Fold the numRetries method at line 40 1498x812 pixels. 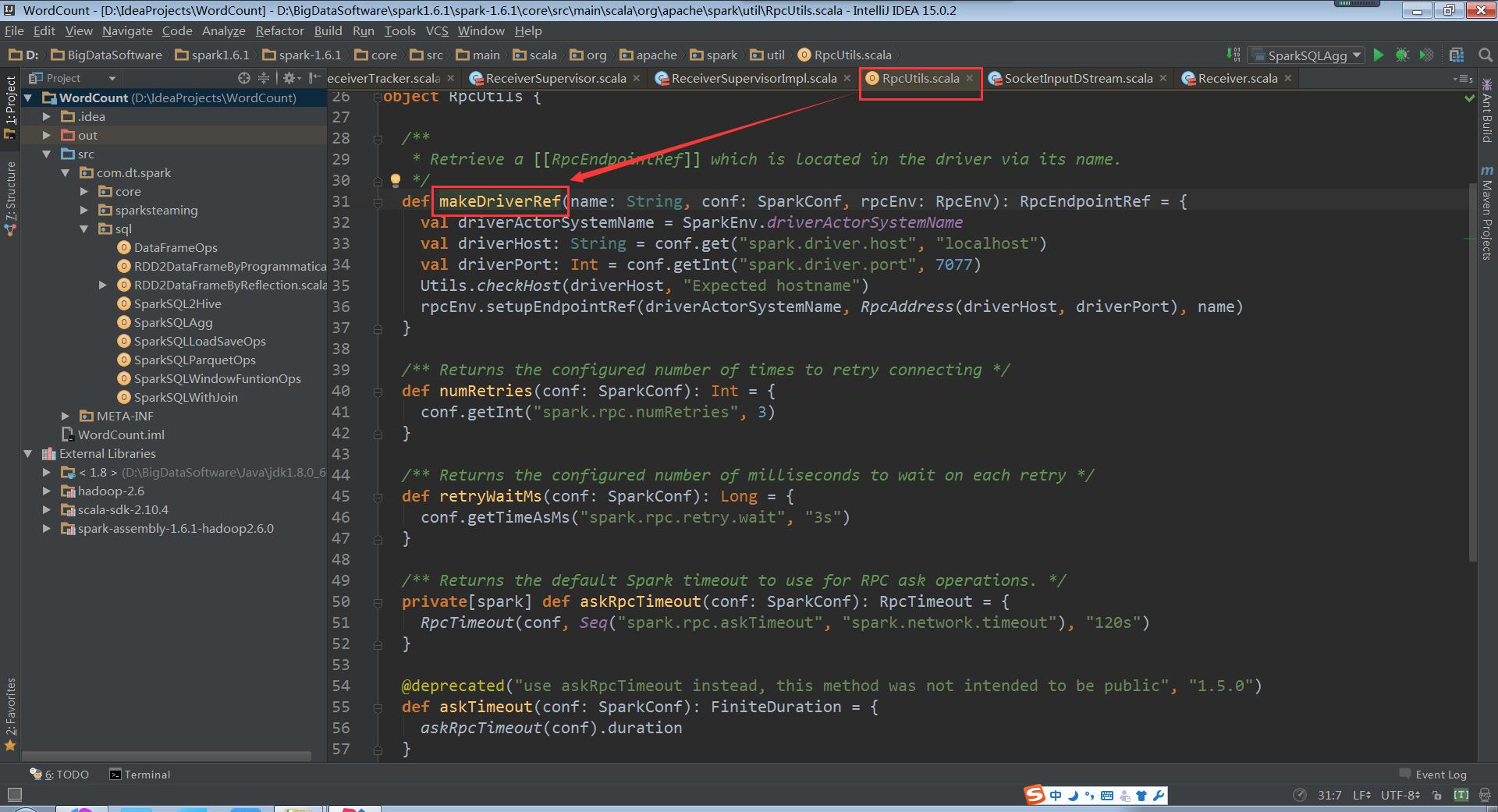378,392
